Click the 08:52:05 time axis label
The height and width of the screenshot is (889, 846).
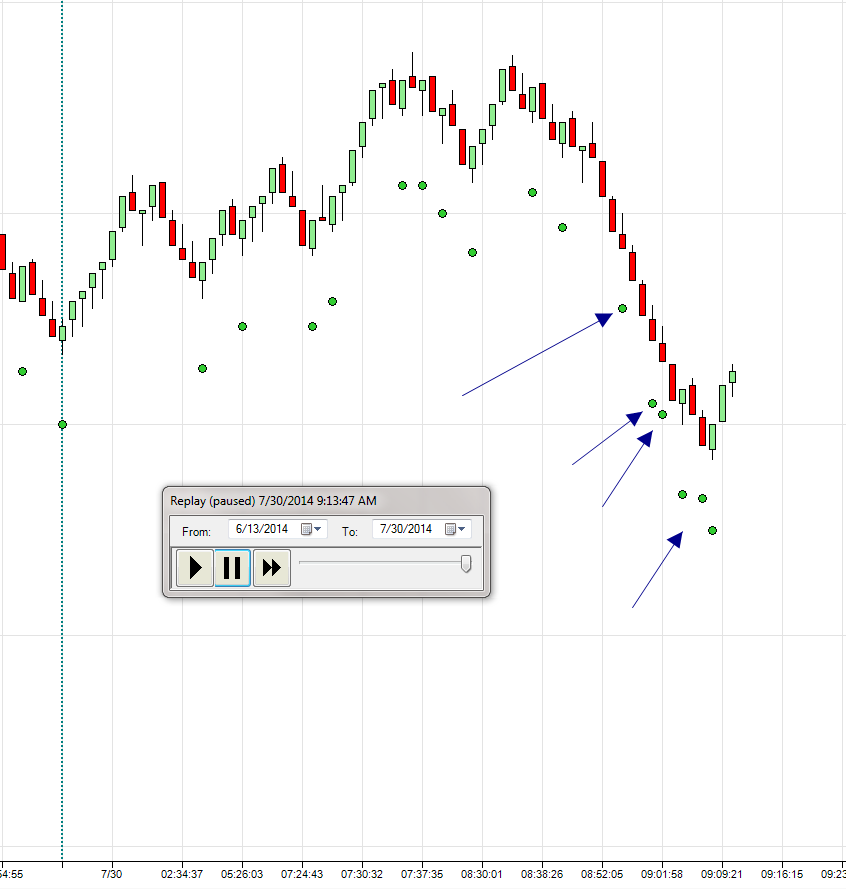[x=602, y=874]
